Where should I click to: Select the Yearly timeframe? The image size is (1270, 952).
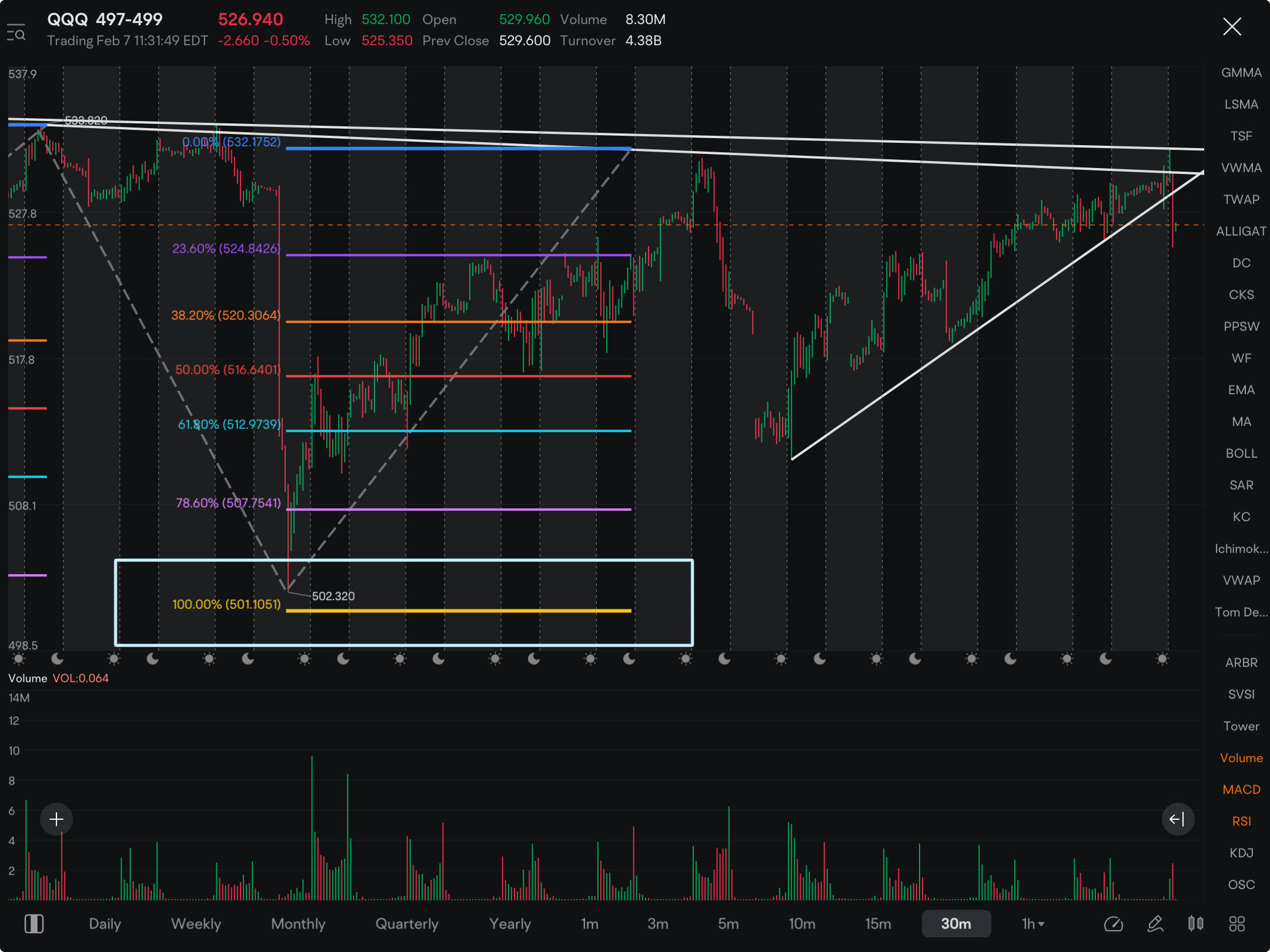pos(510,924)
